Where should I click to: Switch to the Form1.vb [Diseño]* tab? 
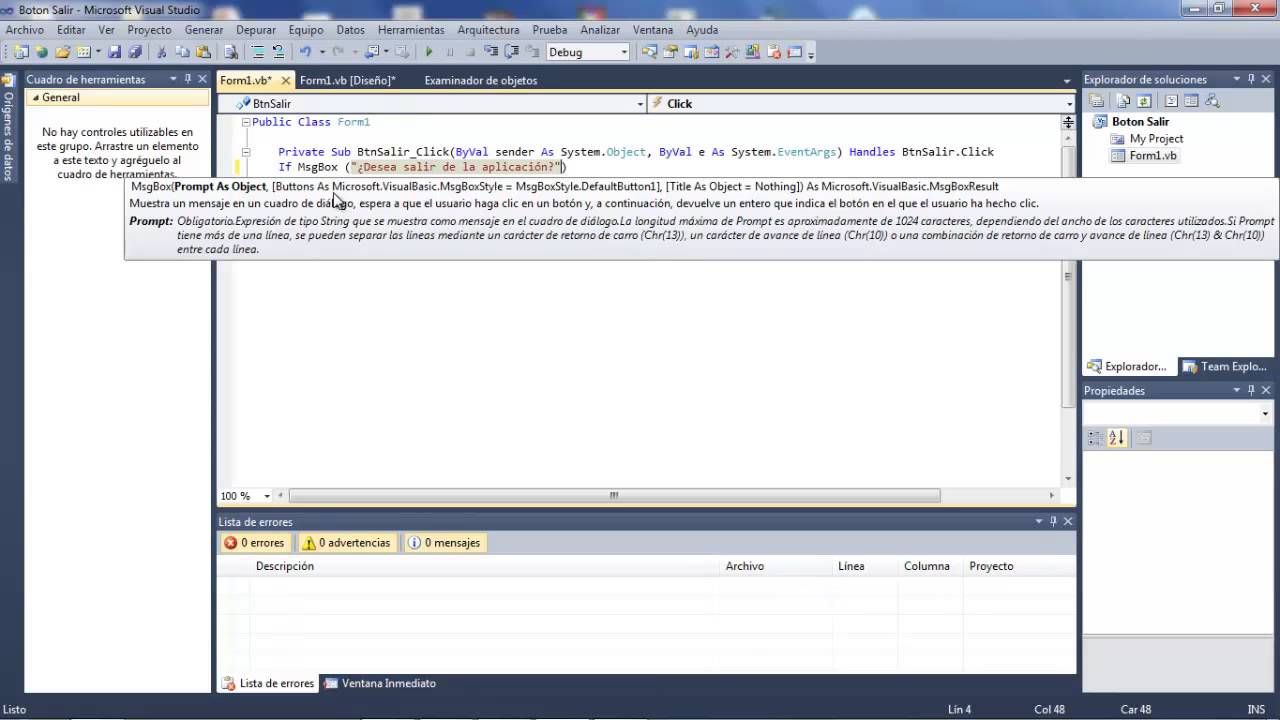tap(347, 80)
